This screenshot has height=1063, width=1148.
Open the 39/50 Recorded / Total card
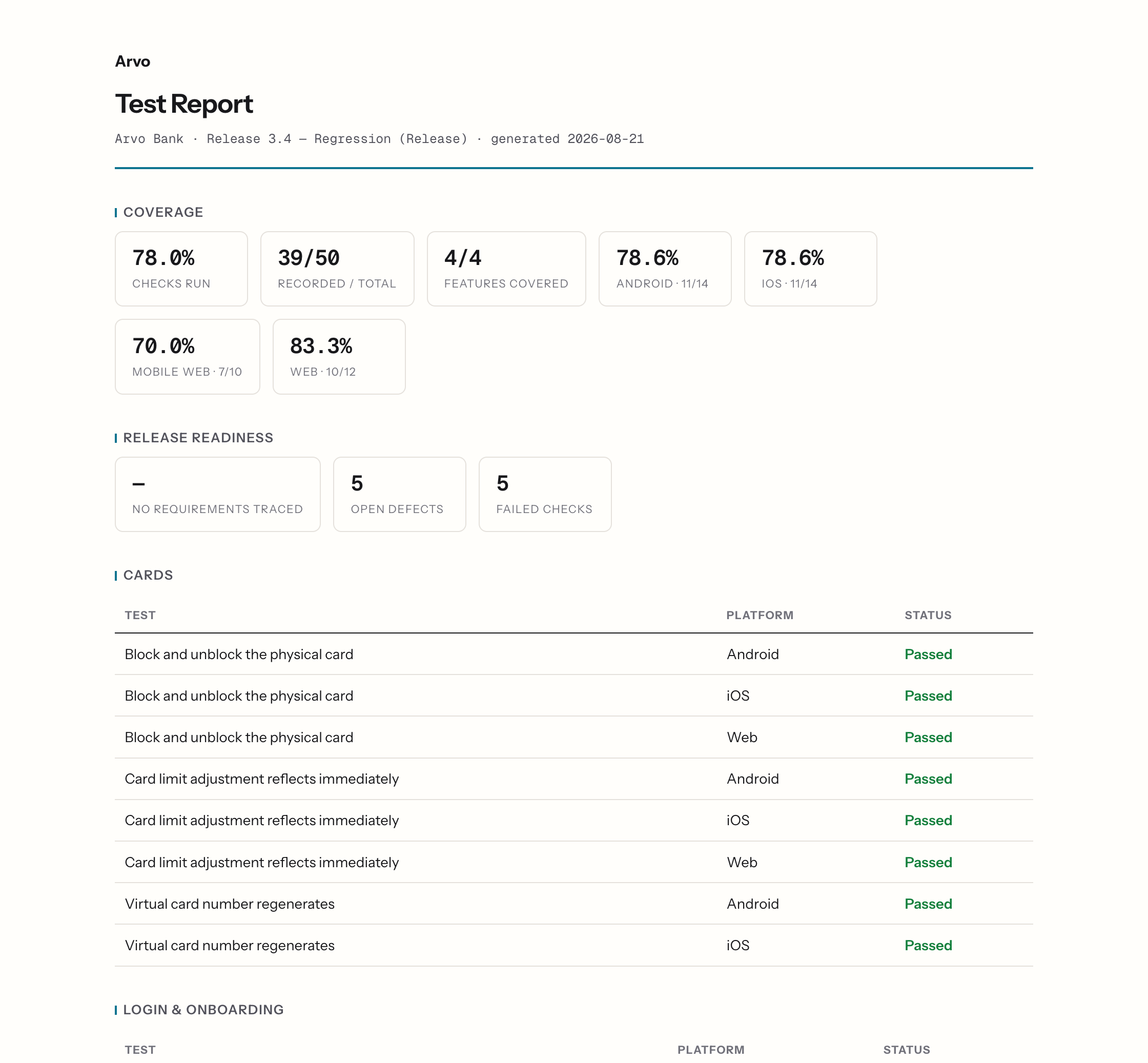point(337,269)
